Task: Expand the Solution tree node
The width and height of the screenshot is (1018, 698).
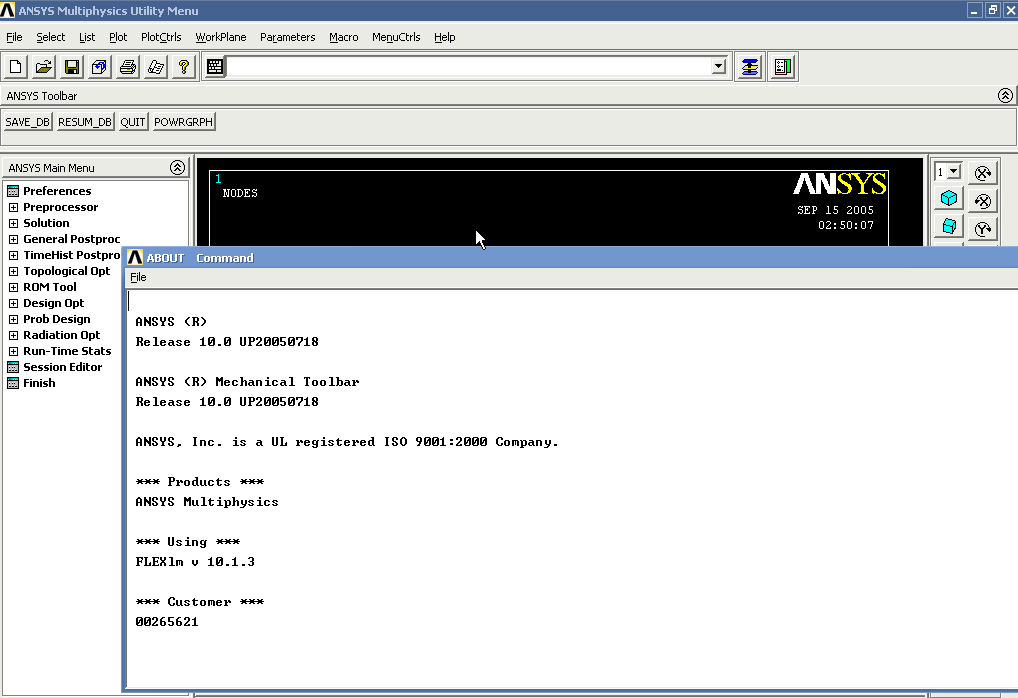Action: 13,223
